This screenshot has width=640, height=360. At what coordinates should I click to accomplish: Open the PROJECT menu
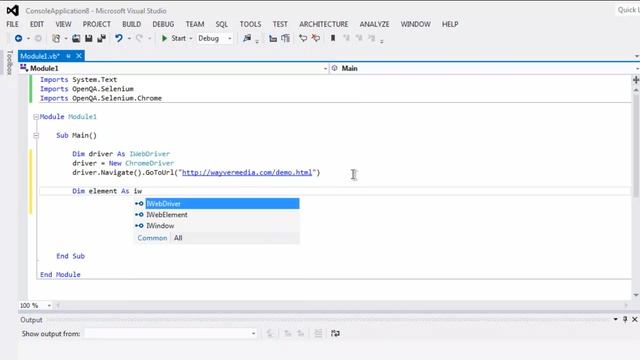point(97,24)
